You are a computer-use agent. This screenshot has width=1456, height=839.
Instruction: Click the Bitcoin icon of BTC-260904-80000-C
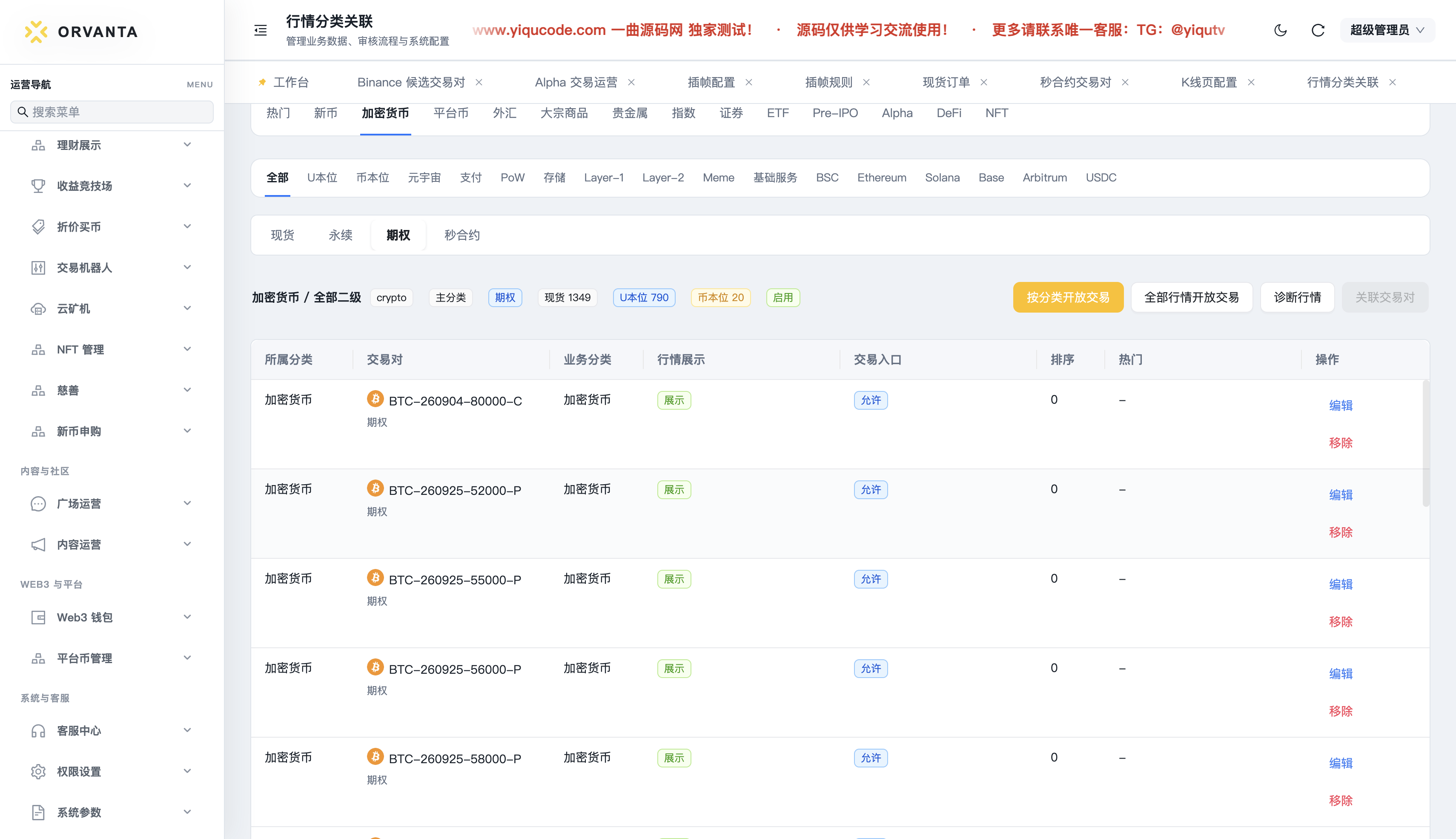(375, 399)
